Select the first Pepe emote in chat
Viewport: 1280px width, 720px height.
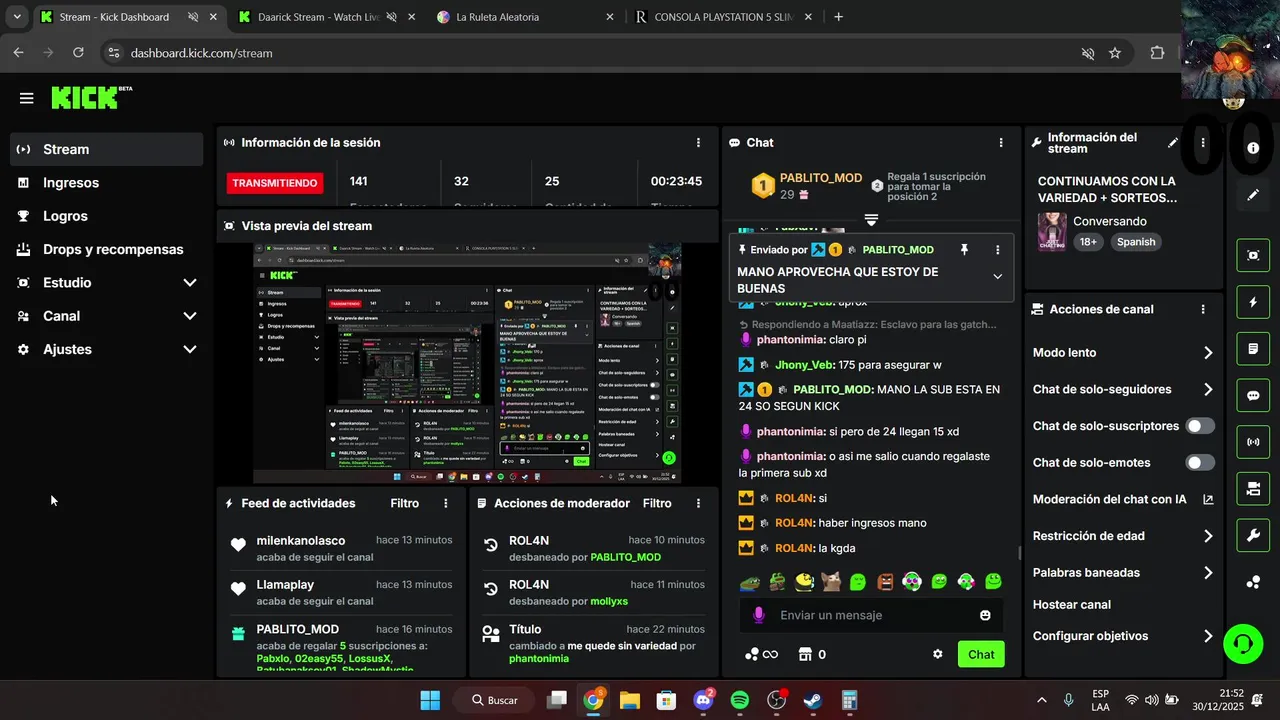tap(750, 581)
